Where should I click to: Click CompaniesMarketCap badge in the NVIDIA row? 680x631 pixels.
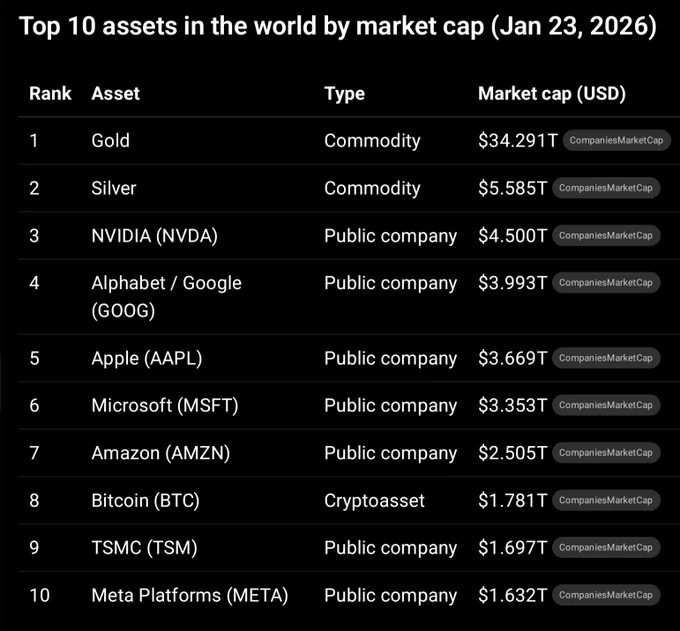click(606, 235)
